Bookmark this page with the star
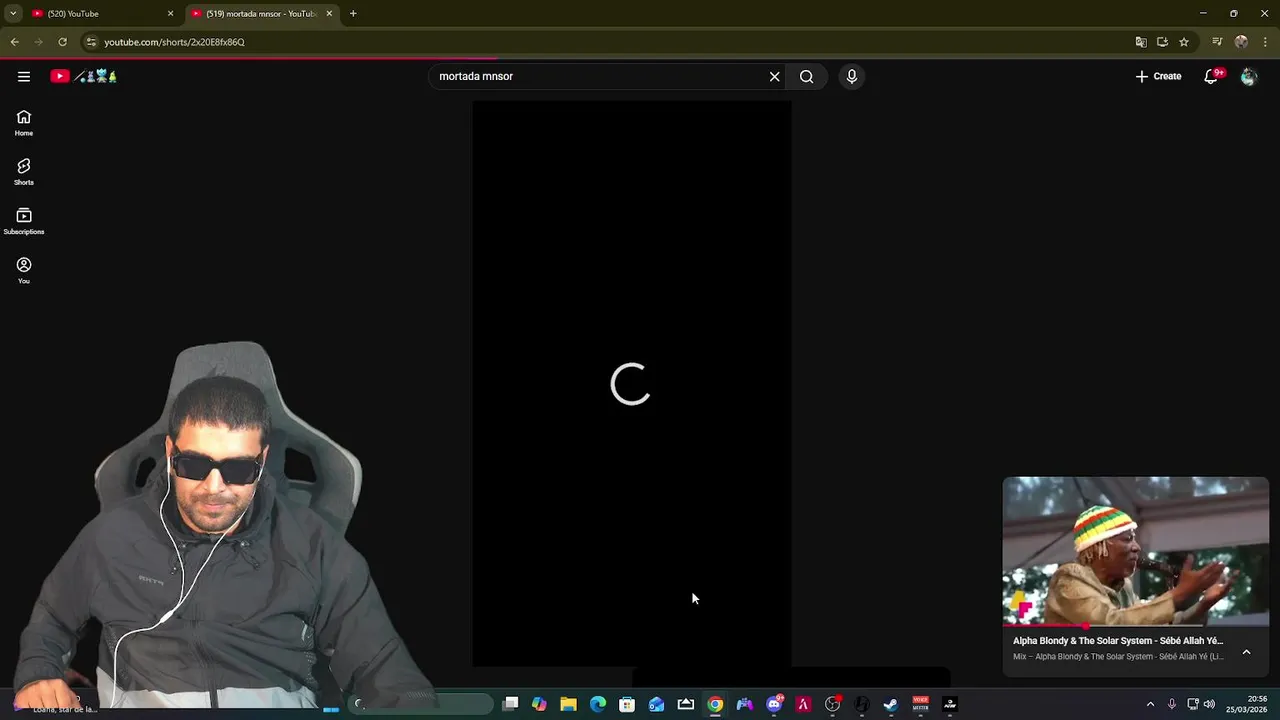 point(1184,42)
